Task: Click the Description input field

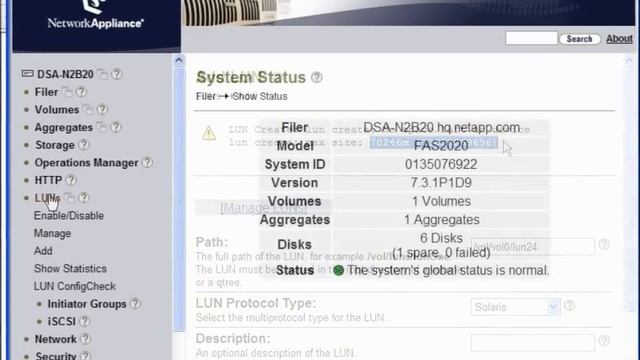Action: [533, 343]
